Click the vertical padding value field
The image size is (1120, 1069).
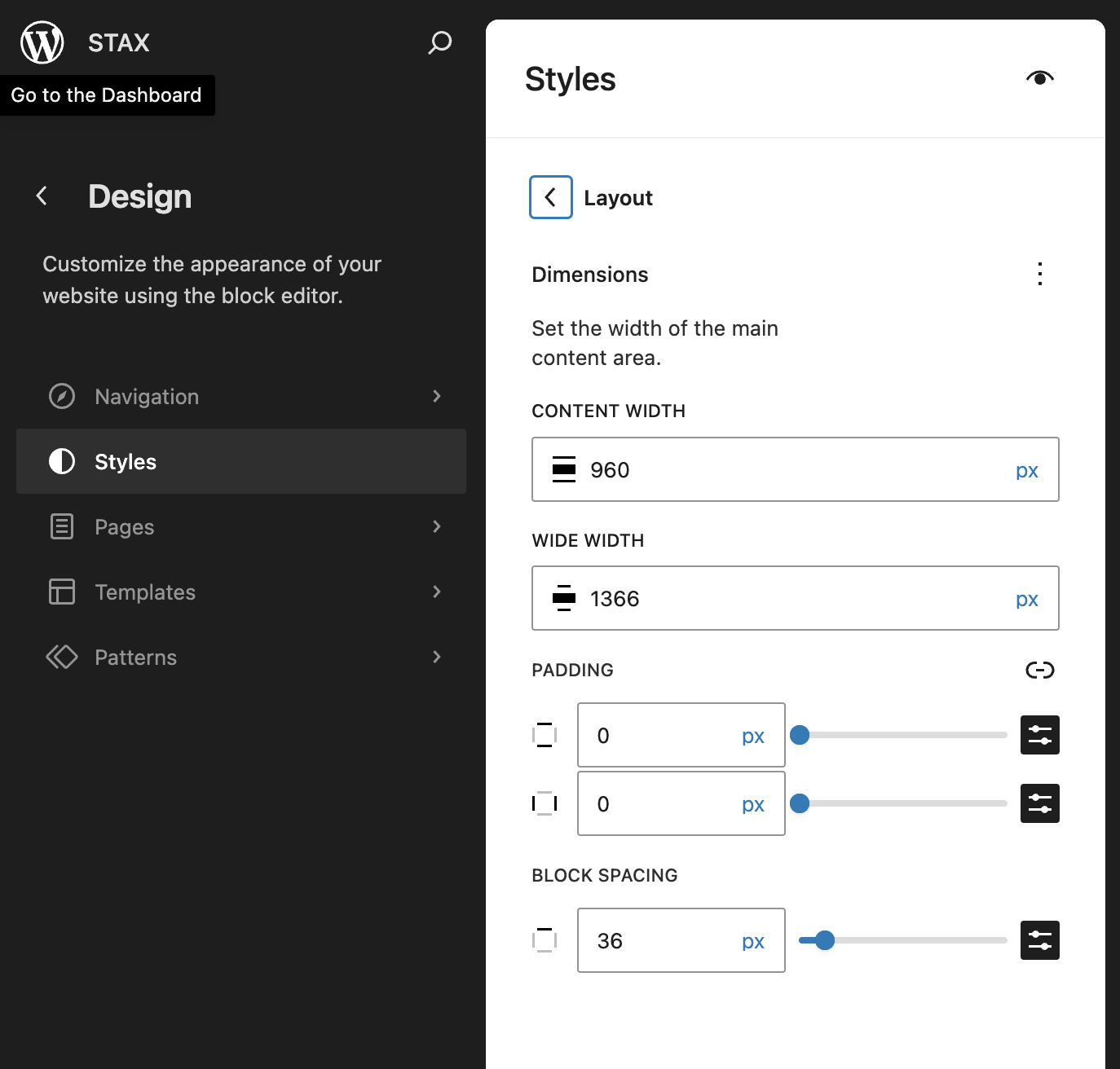click(x=681, y=735)
